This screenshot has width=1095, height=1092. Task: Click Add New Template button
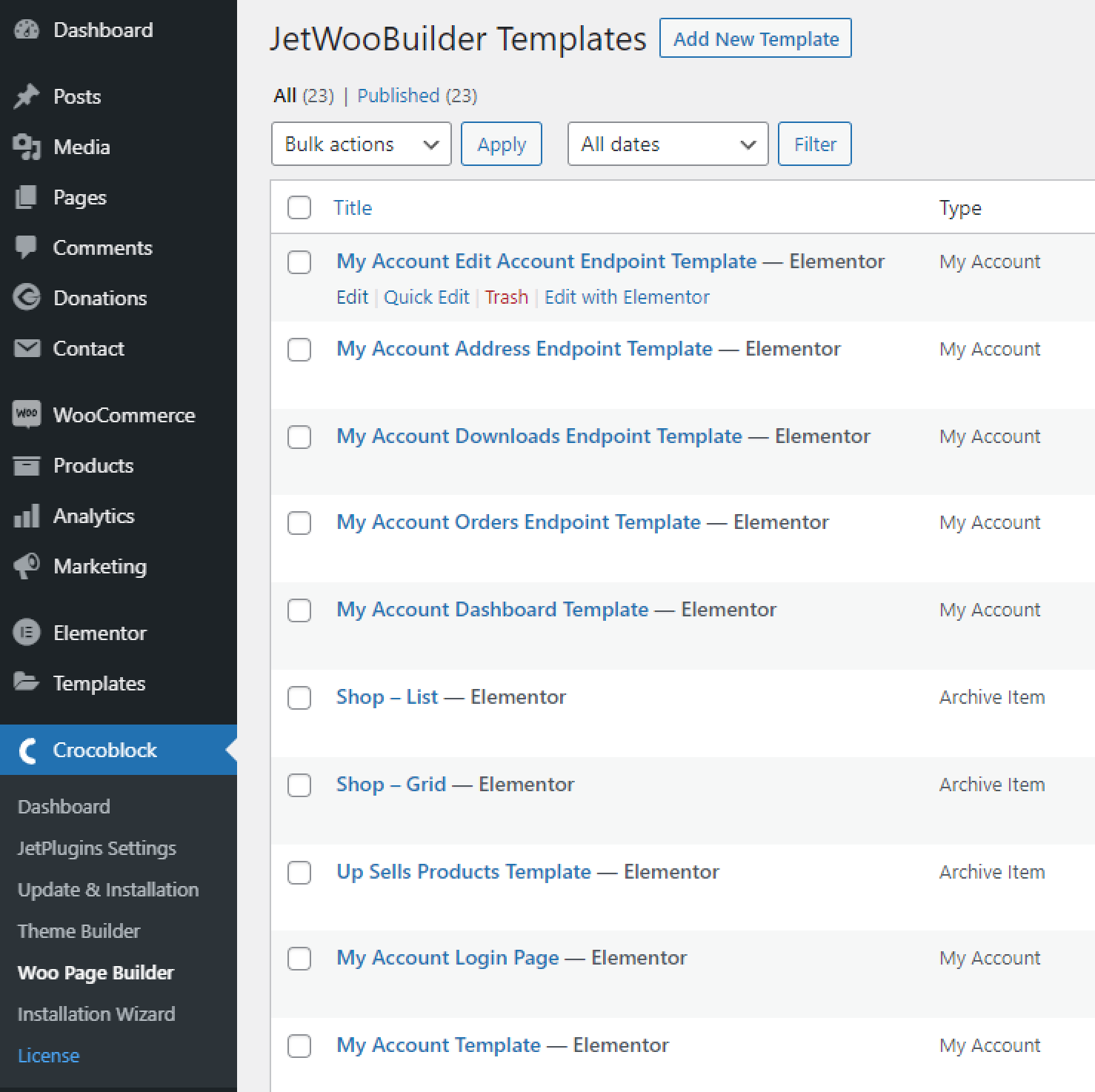[756, 39]
